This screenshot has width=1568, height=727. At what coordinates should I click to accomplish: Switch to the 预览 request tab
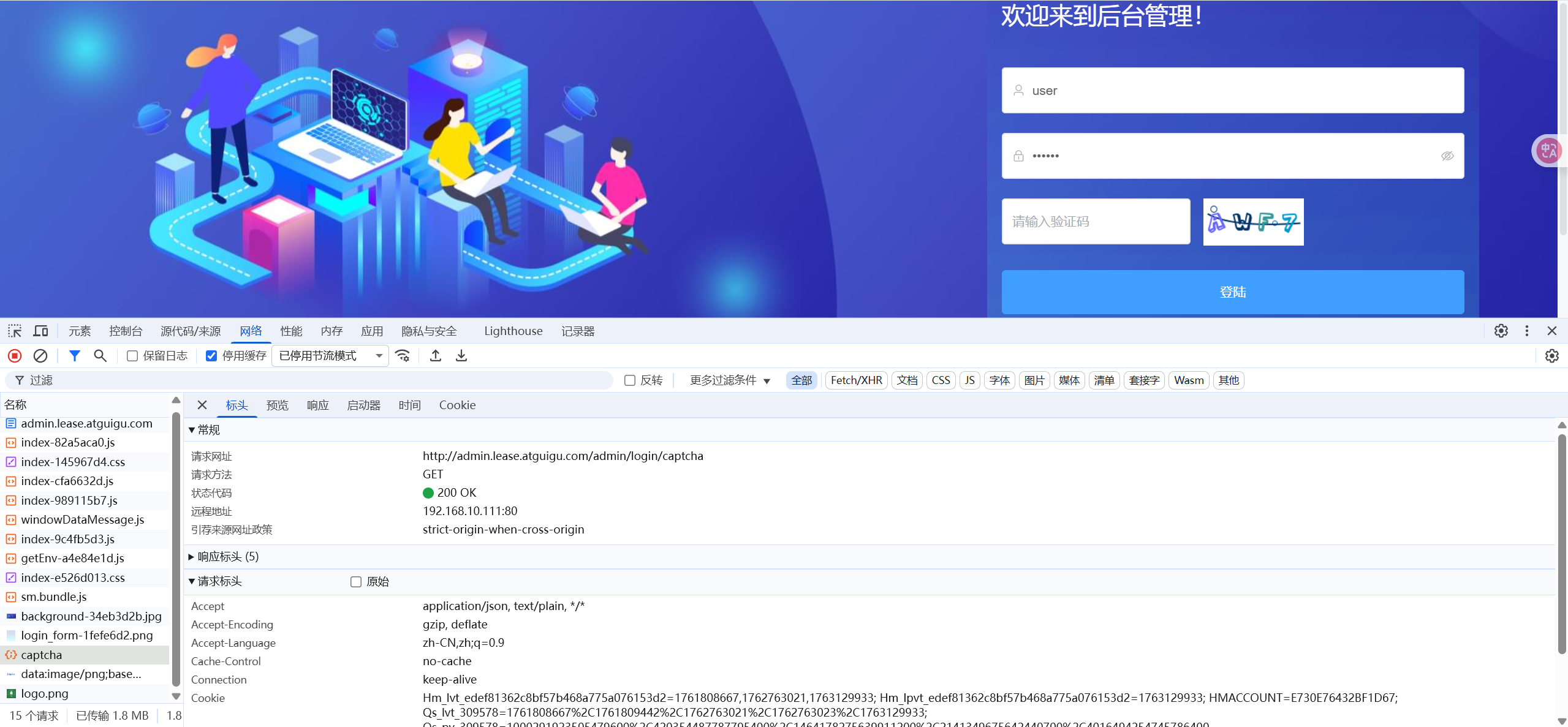coord(277,405)
